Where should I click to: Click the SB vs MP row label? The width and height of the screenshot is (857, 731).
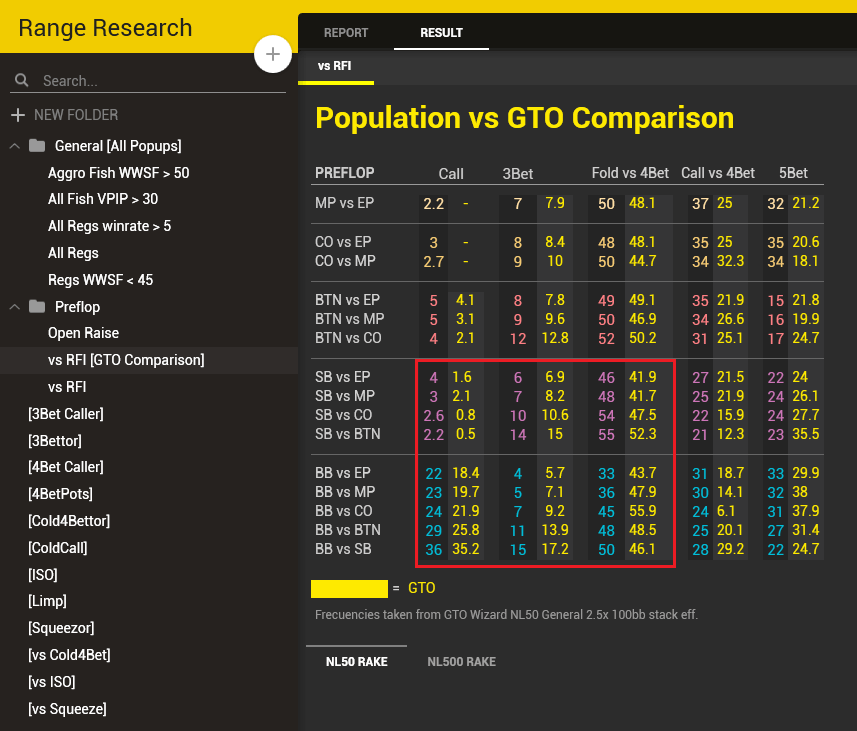(x=344, y=396)
